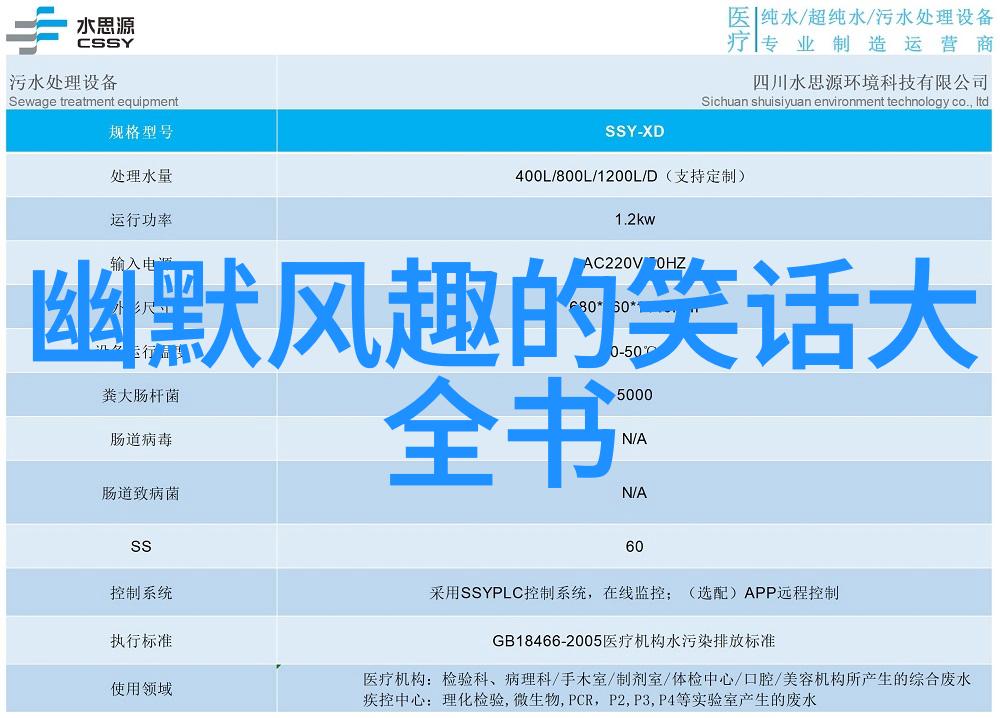Click the SS value 60 cell
This screenshot has height=718, width=1000.
pos(634,547)
